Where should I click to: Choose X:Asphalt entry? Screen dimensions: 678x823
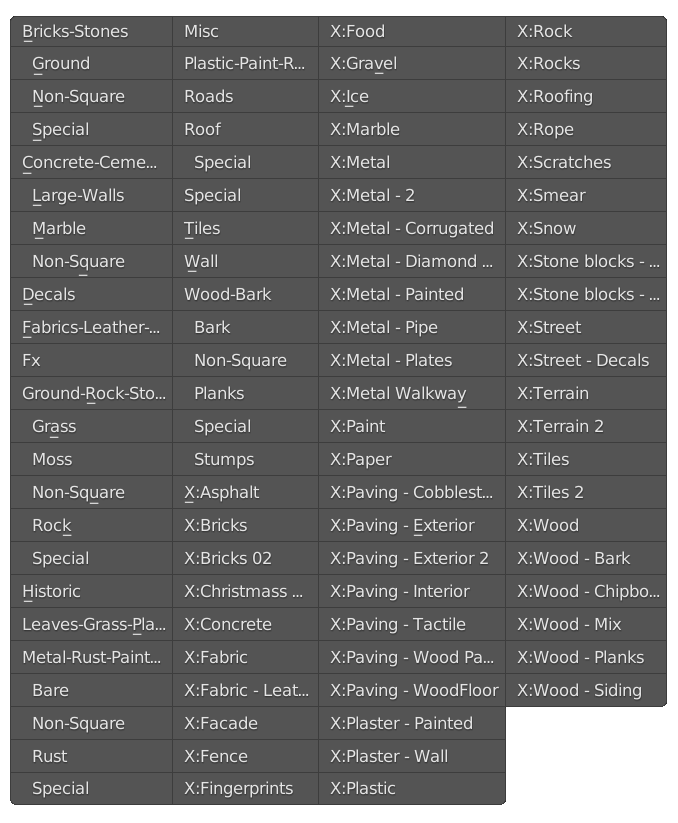coord(245,492)
